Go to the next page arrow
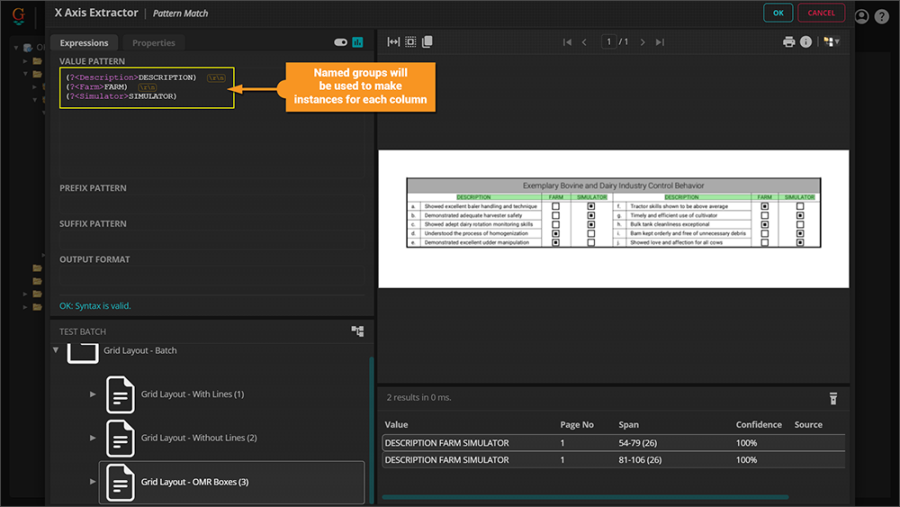Image resolution: width=900 pixels, height=507 pixels. click(x=643, y=42)
